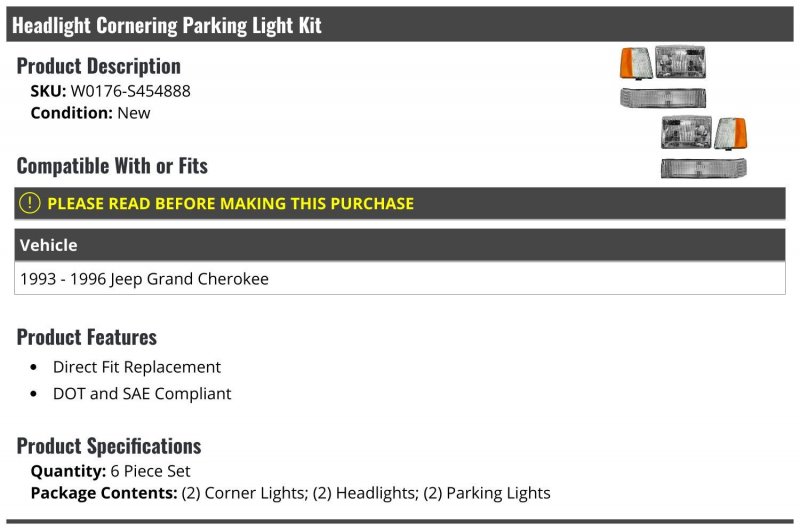This screenshot has height=530, width=800.
Task: Click the Product Features heading
Action: [87, 337]
